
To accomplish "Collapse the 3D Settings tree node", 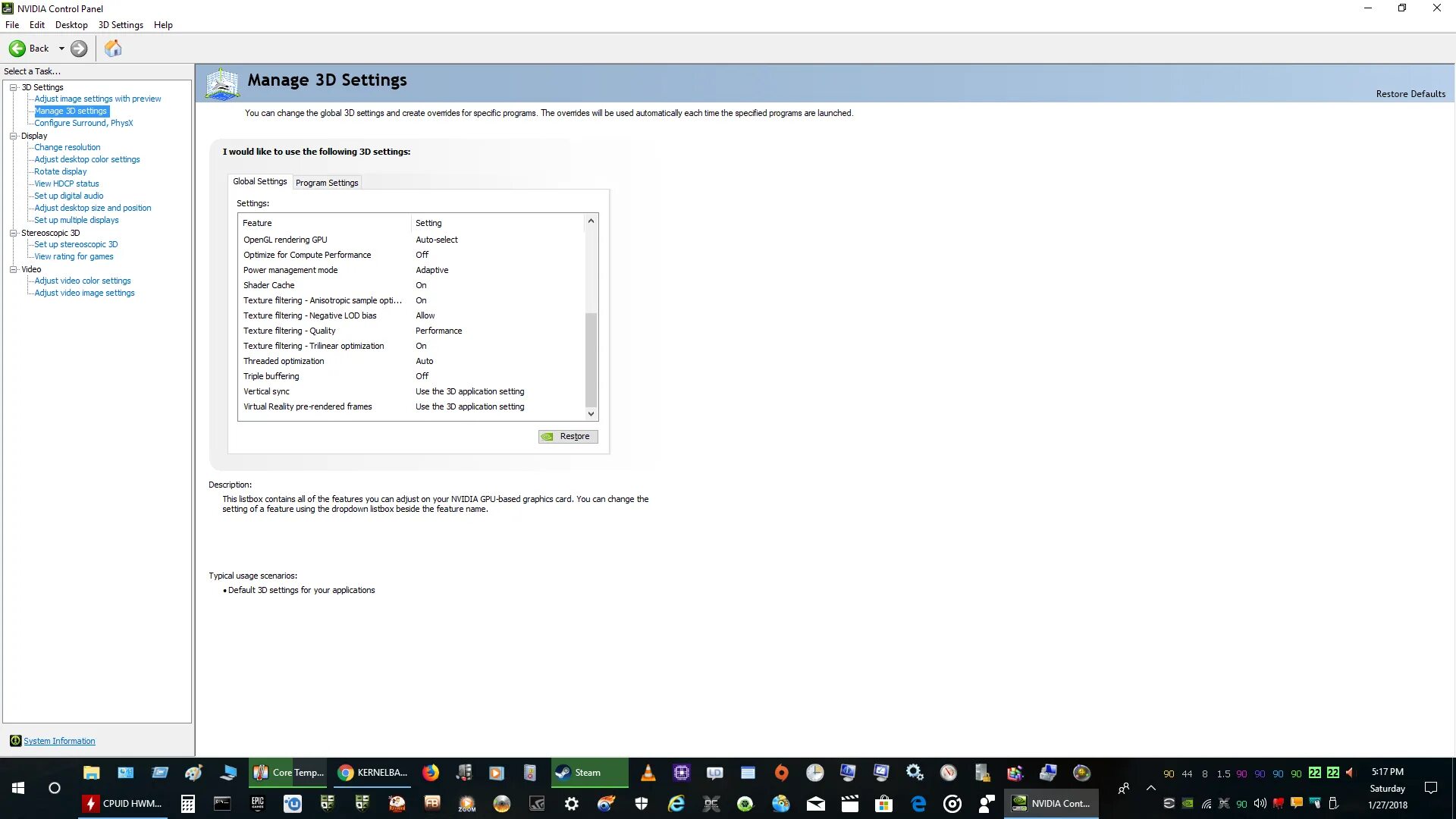I will [14, 87].
